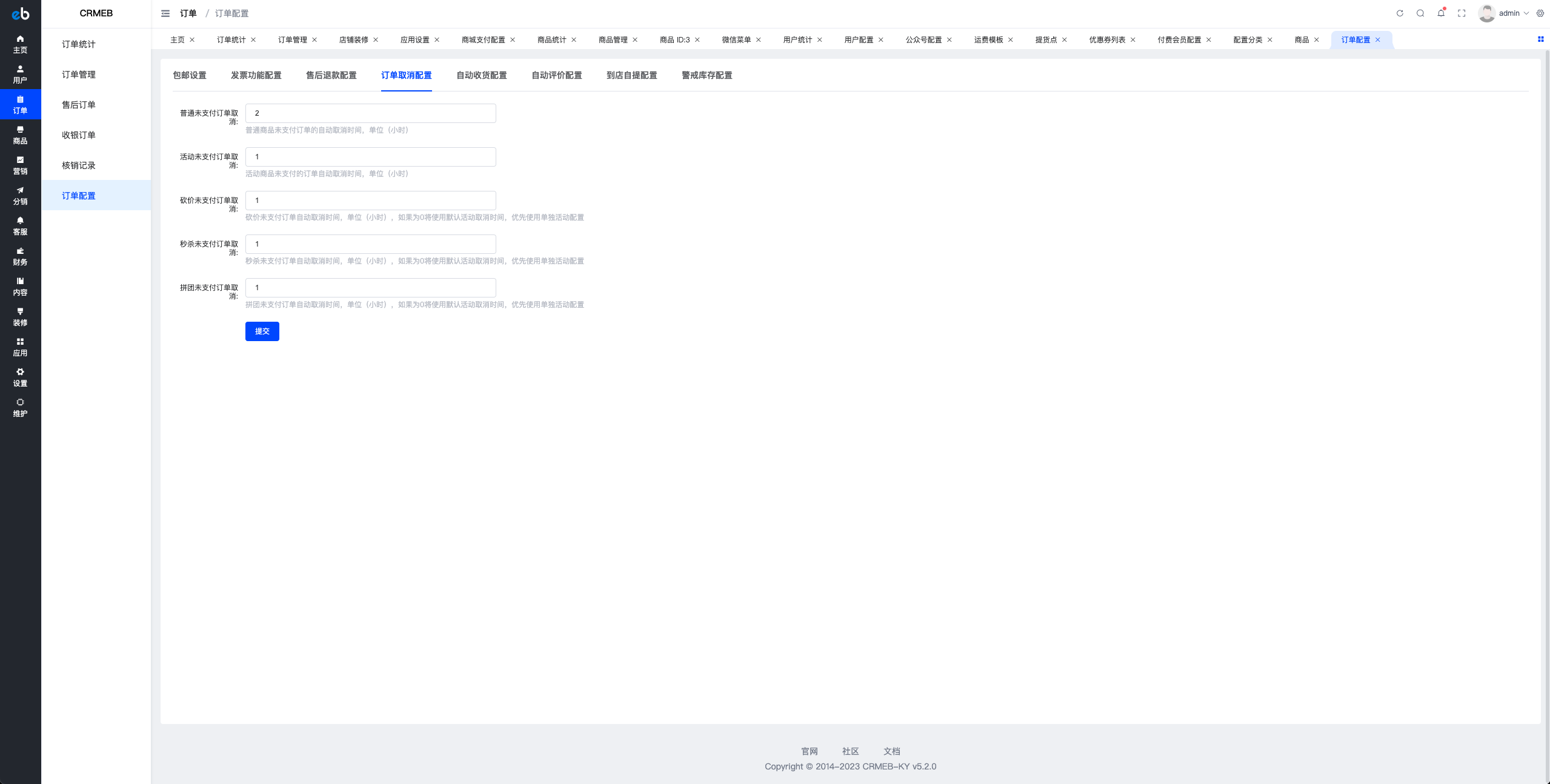Open the tab list grid menu
The image size is (1550, 784).
(1540, 39)
